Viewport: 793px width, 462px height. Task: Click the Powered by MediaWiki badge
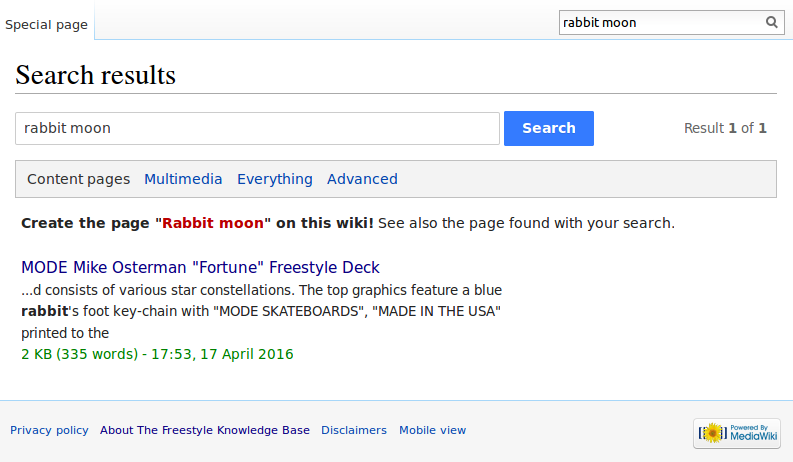pyautogui.click(x=736, y=433)
